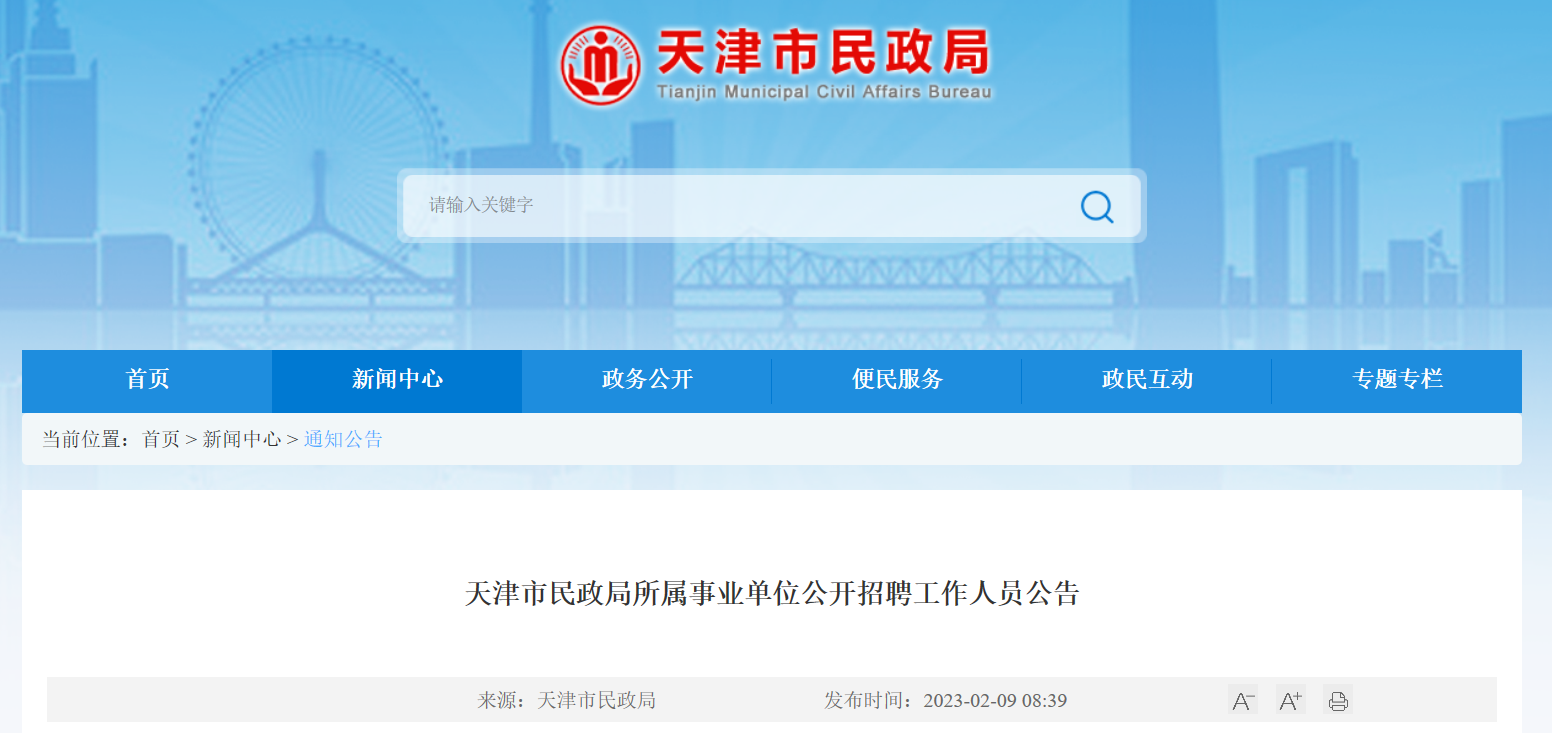Click the article headline about 公开招聘工作人员公告
Screen dimensions: 1552x733
click(772, 594)
